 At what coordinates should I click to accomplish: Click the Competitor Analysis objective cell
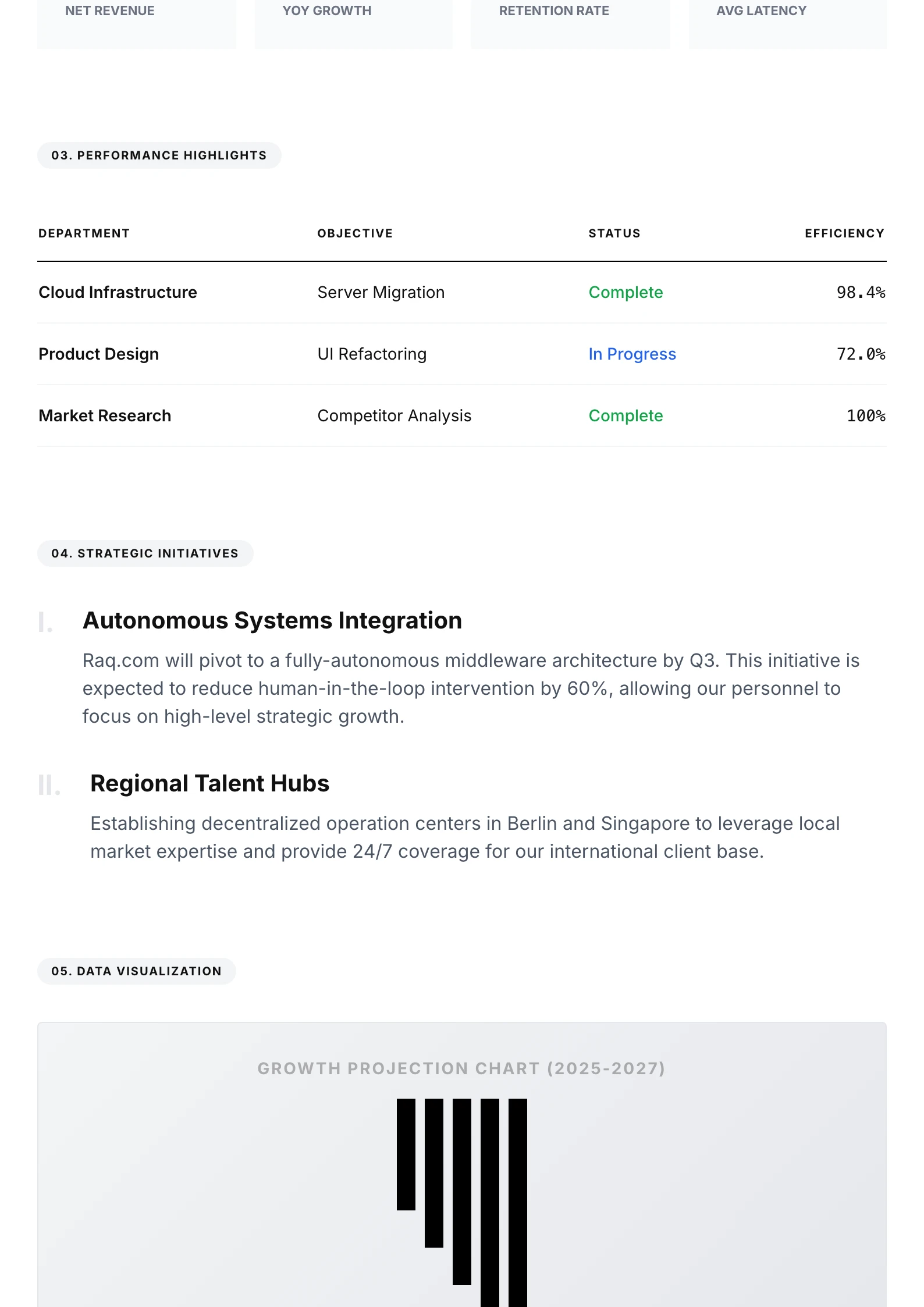[x=394, y=415]
